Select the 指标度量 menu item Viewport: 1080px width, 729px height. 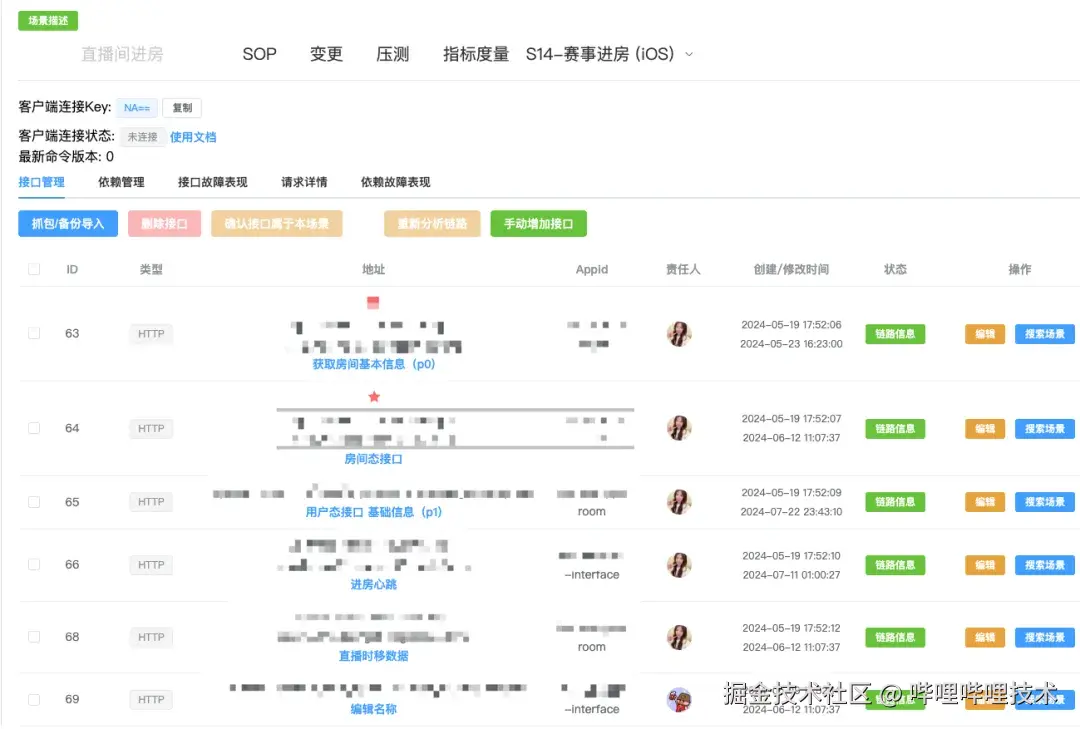coord(475,55)
